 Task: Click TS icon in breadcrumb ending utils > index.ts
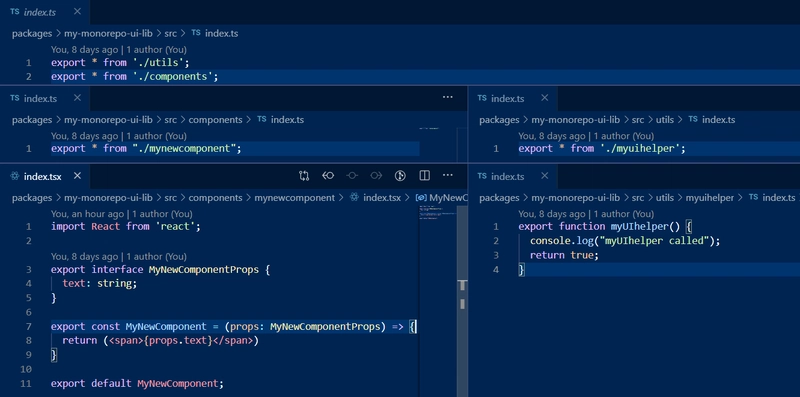coord(693,119)
